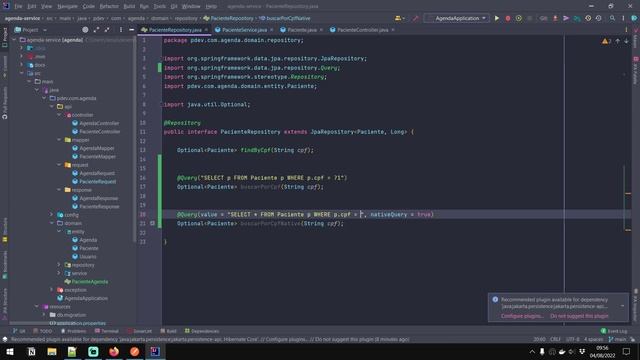The image size is (640, 360).
Task: Click the Windows notification center icon
Action: (x=627, y=351)
